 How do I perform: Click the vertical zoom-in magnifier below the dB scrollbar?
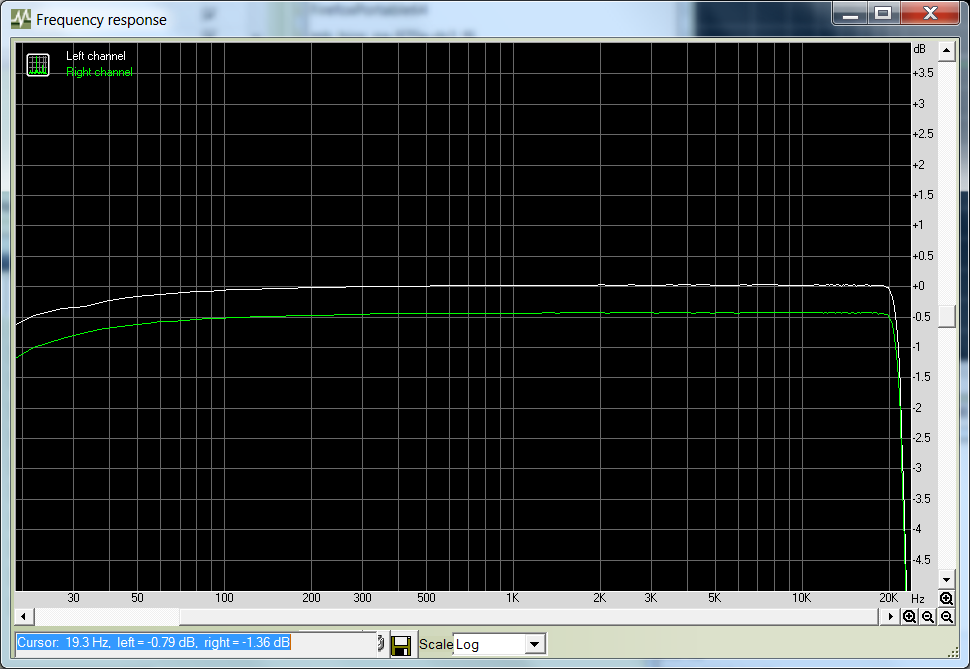coord(946,598)
